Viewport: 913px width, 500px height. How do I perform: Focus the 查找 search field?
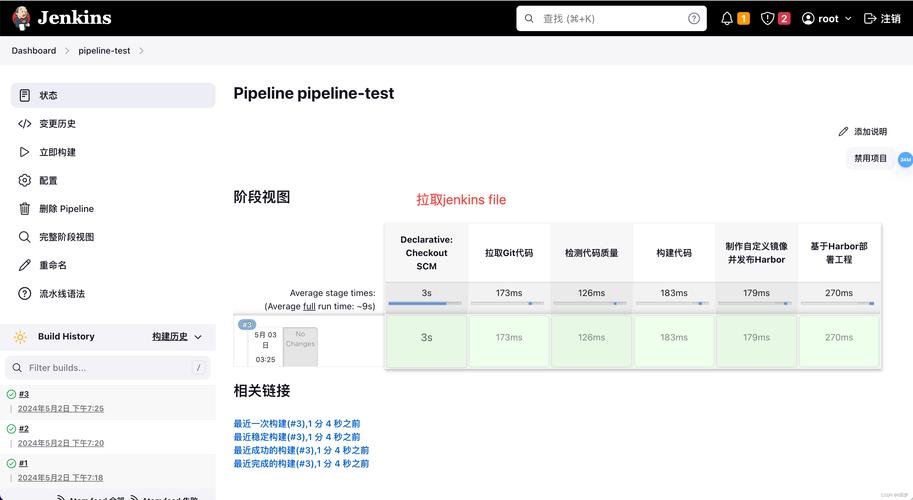coord(611,19)
